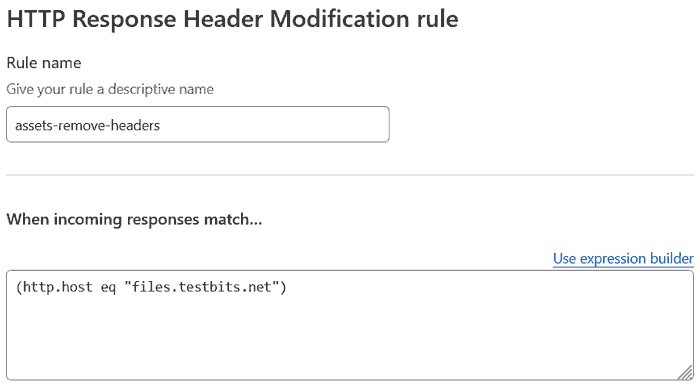The image size is (700, 388).
Task: Place cursor on "http.host" field in expression
Action: click(58, 287)
